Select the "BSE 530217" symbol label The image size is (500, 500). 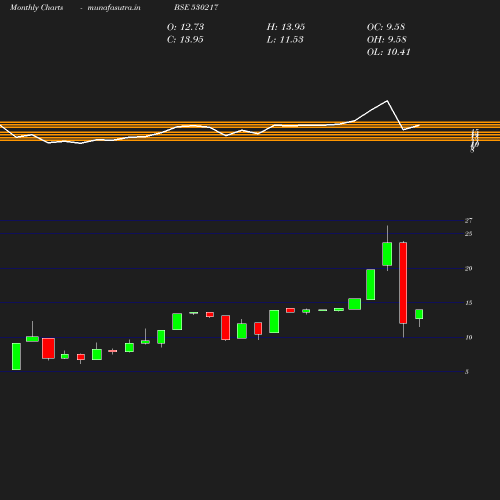pyautogui.click(x=196, y=7)
